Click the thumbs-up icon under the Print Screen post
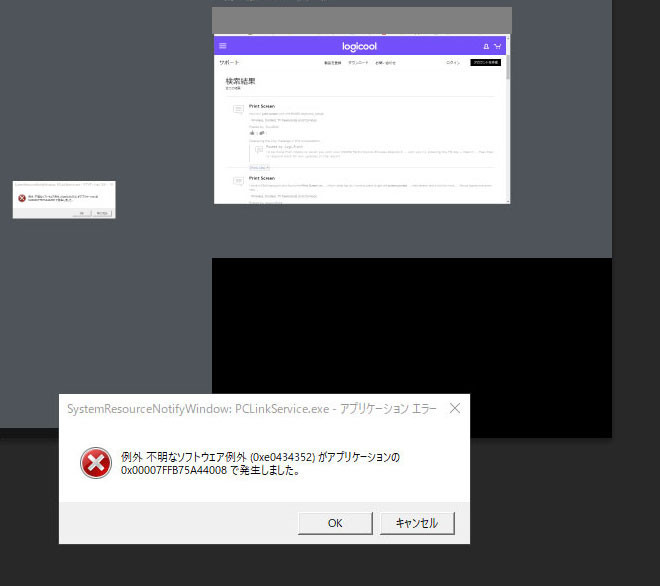Viewport: 660px width, 586px height. [252, 133]
